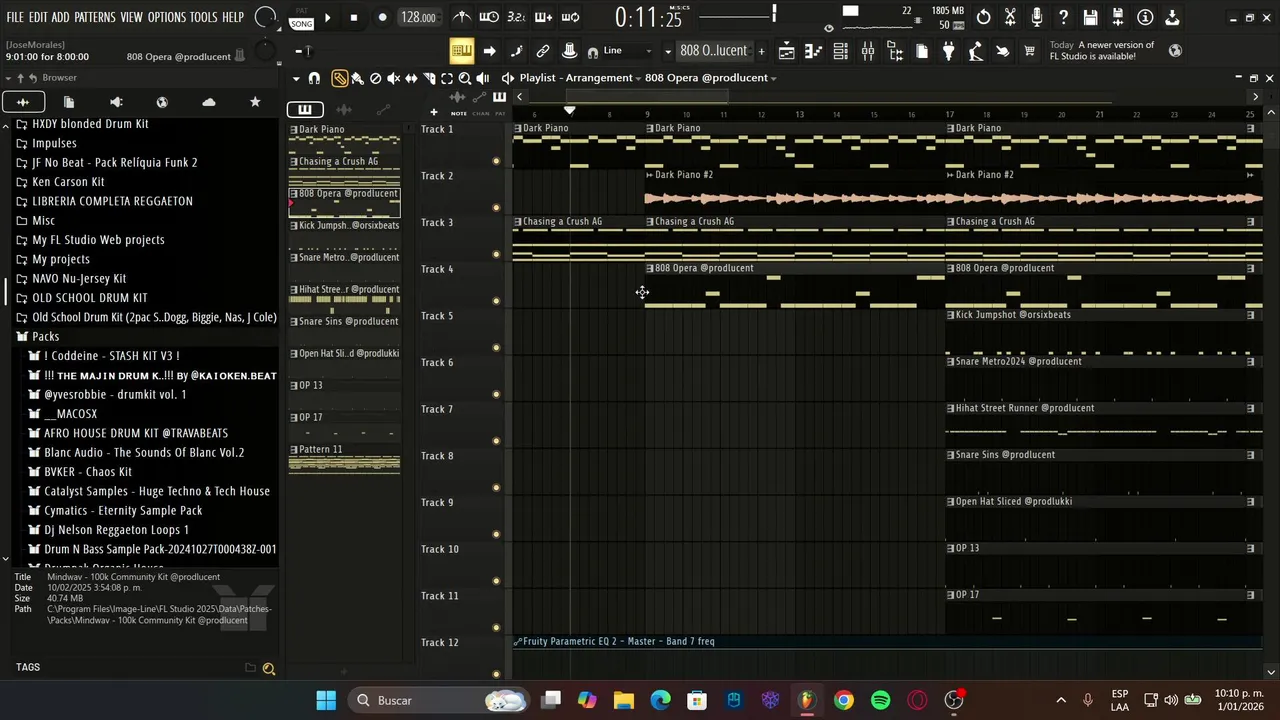Mute Track 9 via its green dot
The width and height of the screenshot is (1280, 720).
click(x=496, y=534)
